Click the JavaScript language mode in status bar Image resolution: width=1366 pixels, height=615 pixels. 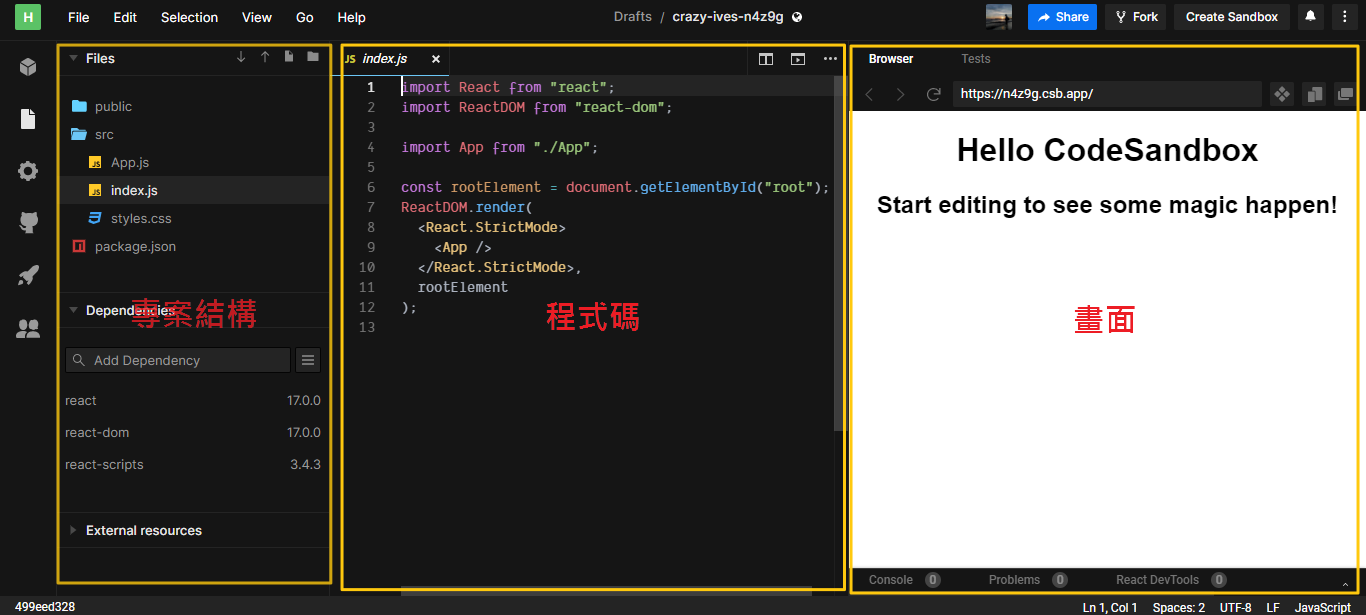(x=1323, y=607)
